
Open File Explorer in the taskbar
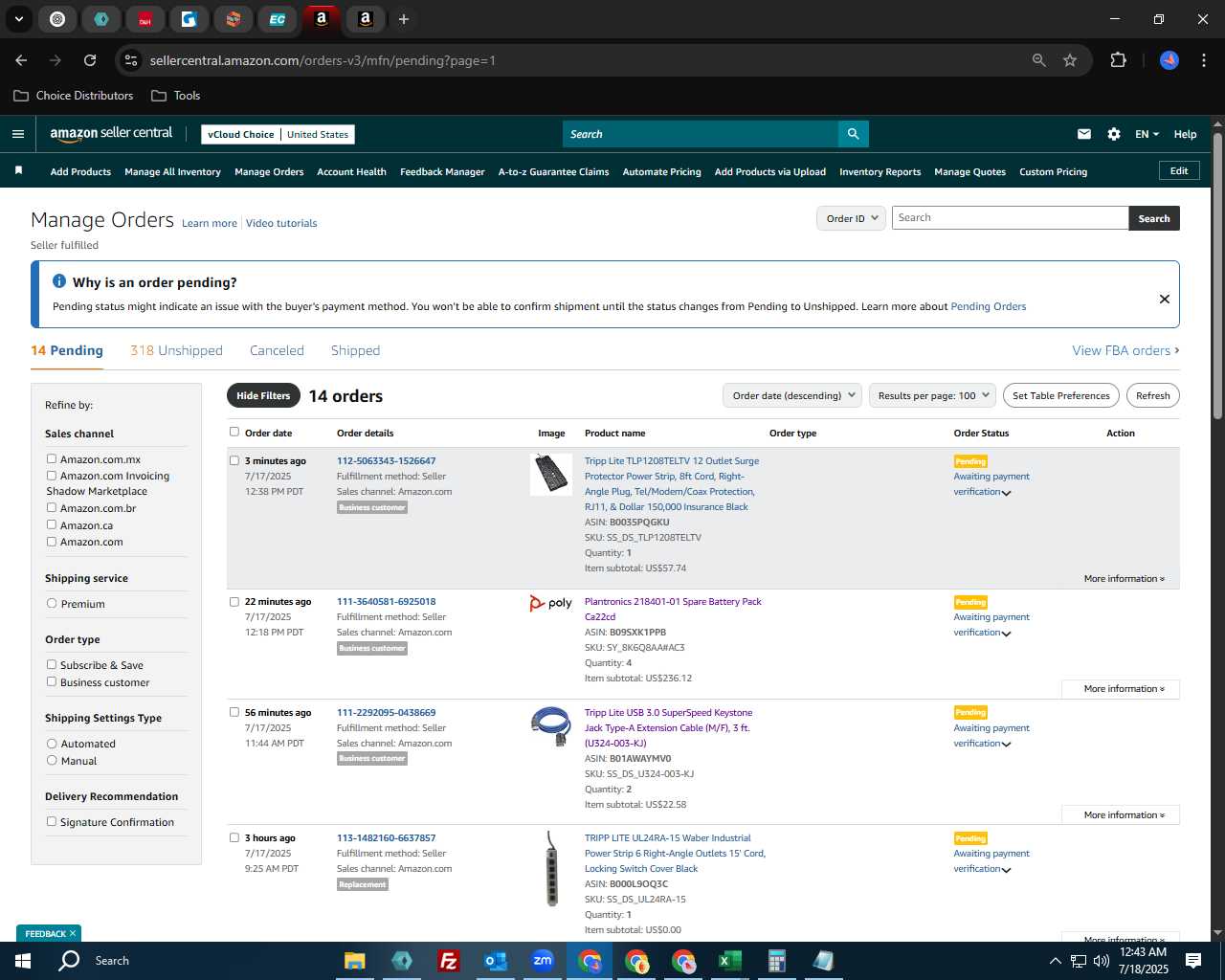point(355,961)
